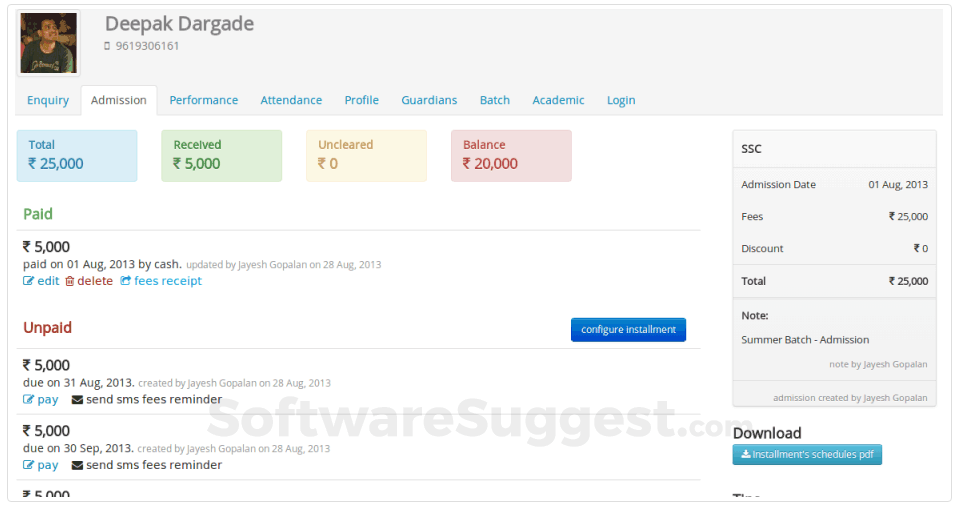Screen dimensions: 960x516
Task: Click the envelope icon for 31 Aug reminder
Action: tap(77, 400)
